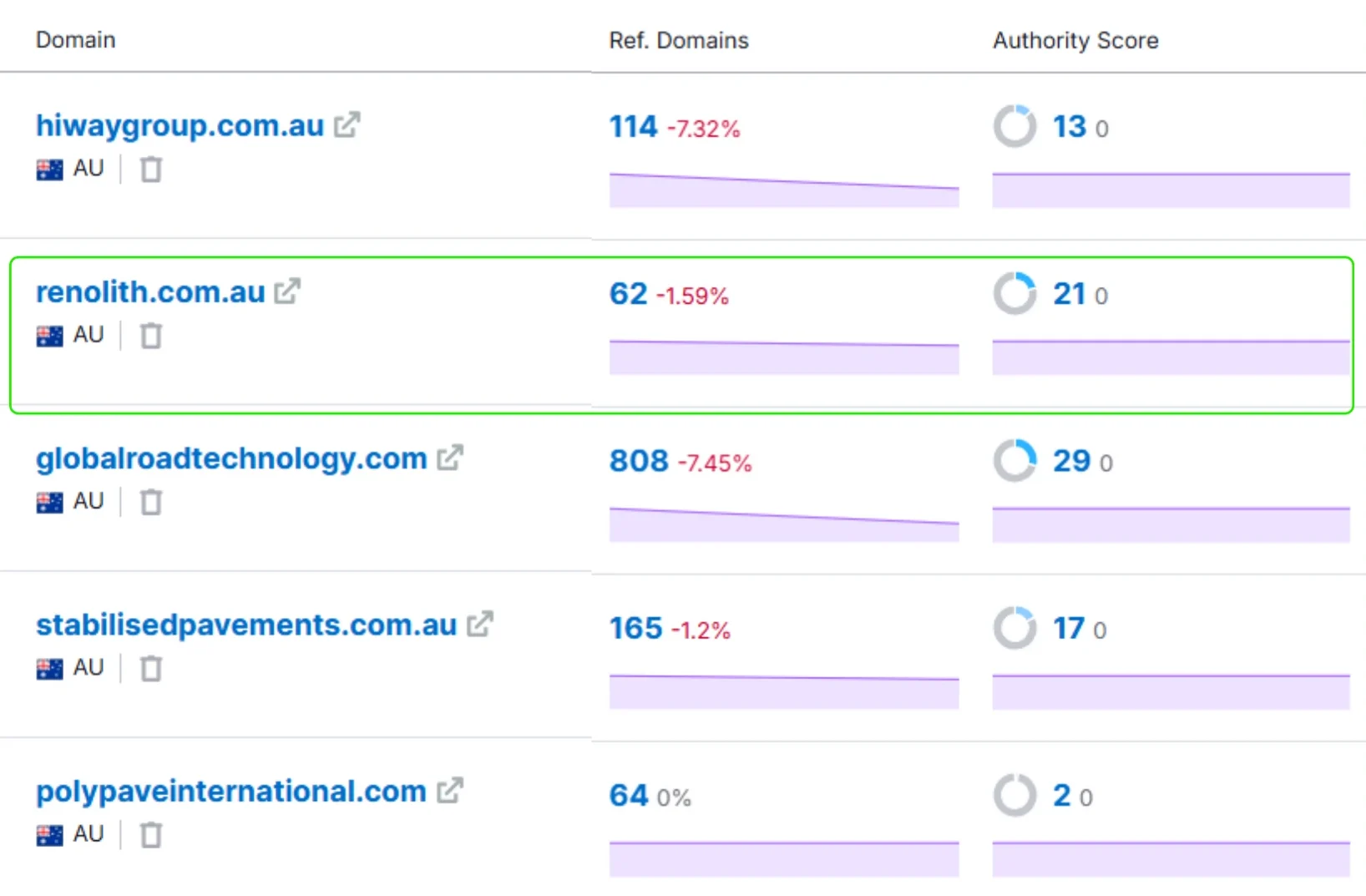Open the globalroadtechnology.com domain link
The height and width of the screenshot is (896, 1366).
coord(231,459)
